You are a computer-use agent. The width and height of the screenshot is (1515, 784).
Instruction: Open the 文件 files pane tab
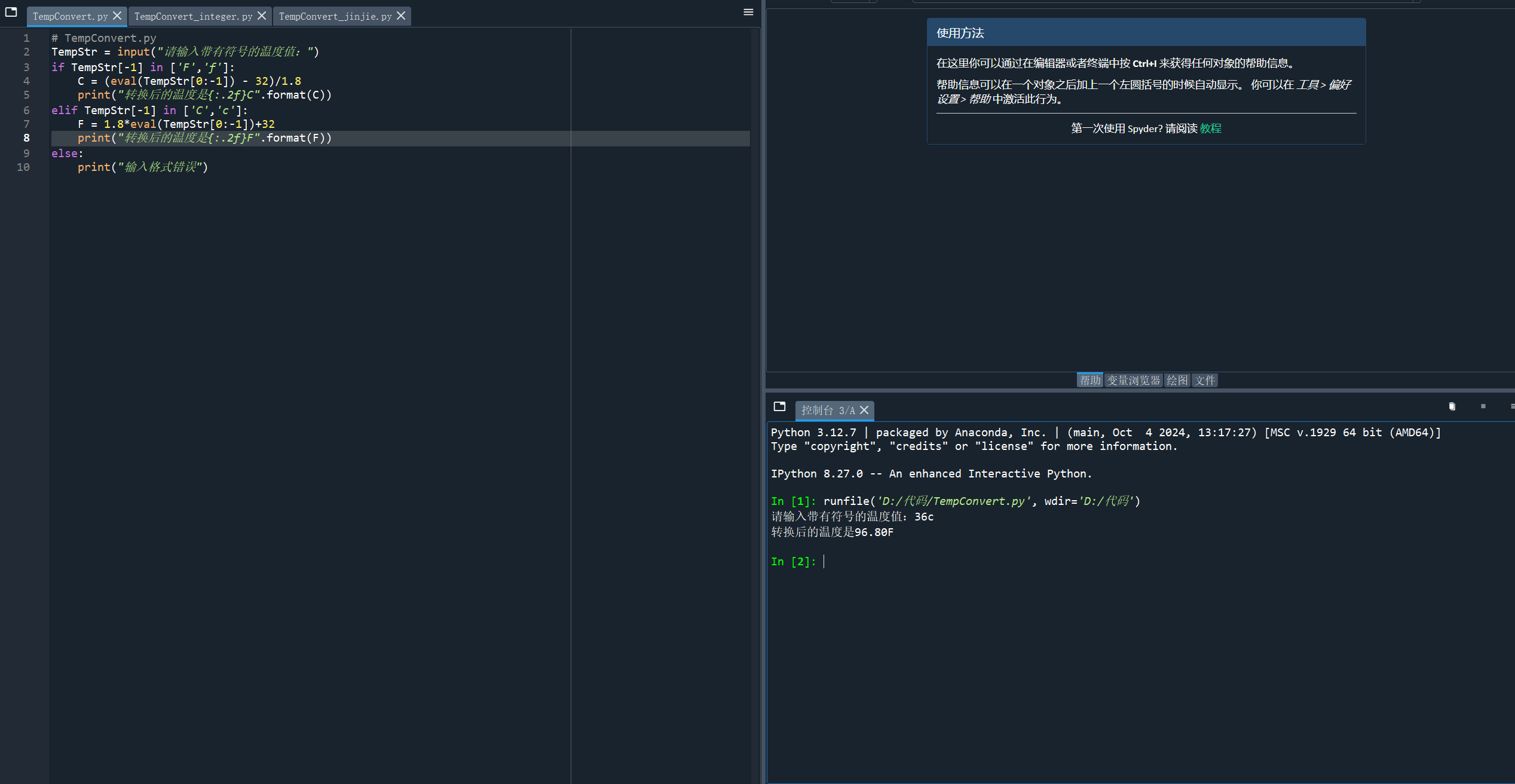click(x=1205, y=380)
